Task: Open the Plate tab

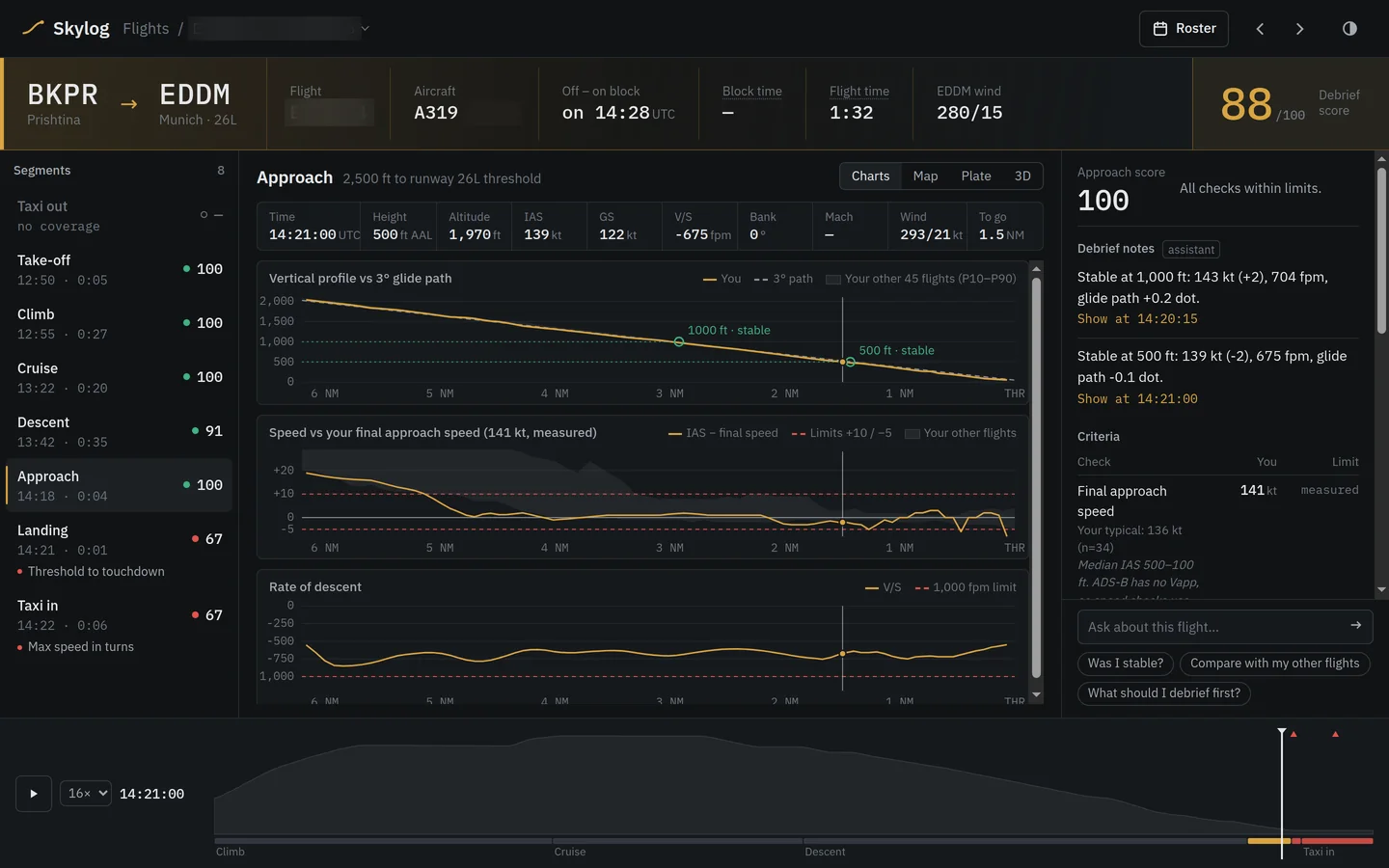Action: (x=976, y=176)
